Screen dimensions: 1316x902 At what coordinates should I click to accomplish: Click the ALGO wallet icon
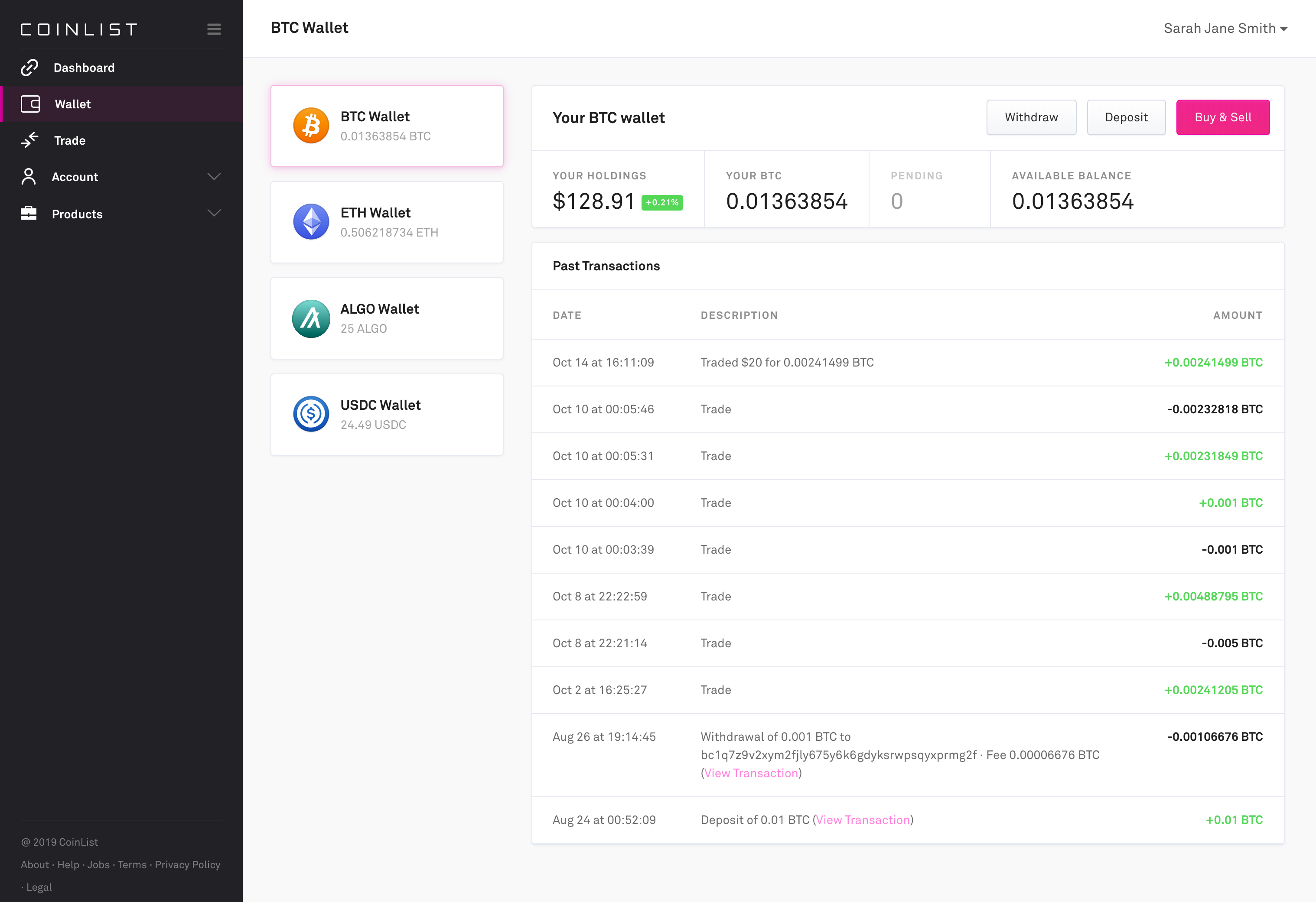[311, 318]
